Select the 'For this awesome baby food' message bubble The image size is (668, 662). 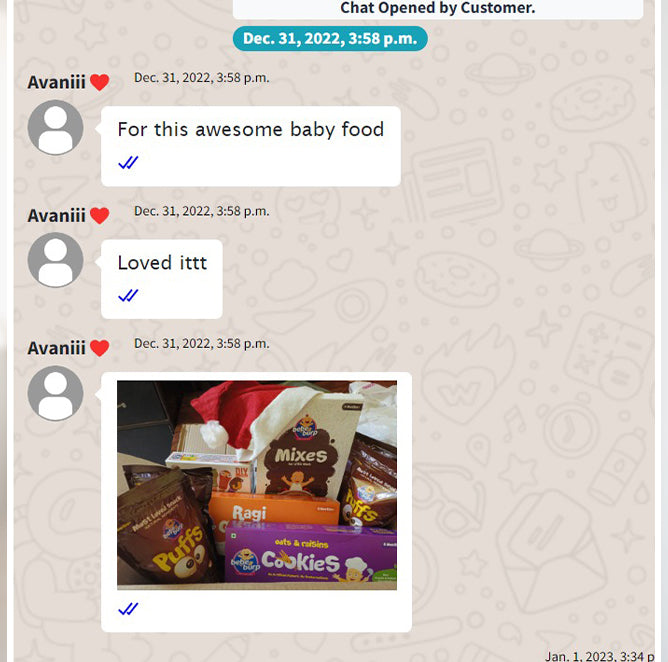click(x=251, y=146)
